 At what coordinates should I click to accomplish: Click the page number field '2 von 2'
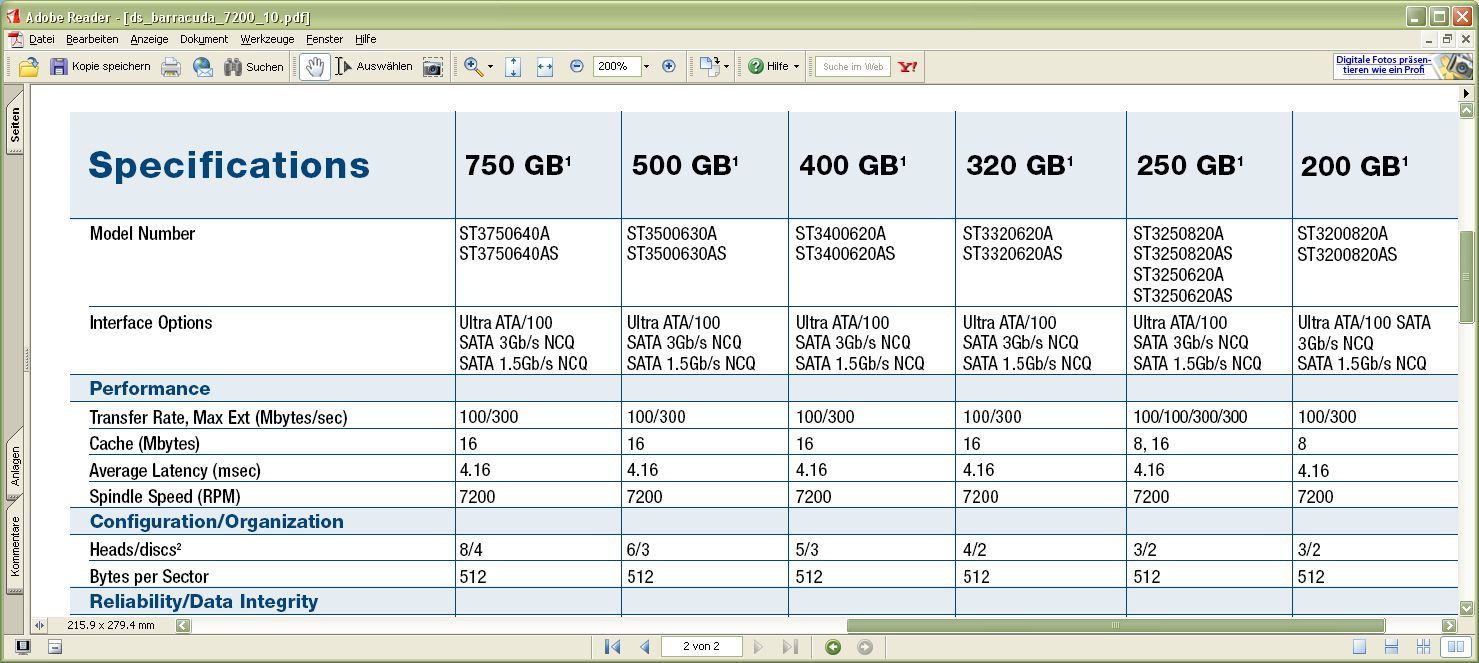tap(701, 647)
